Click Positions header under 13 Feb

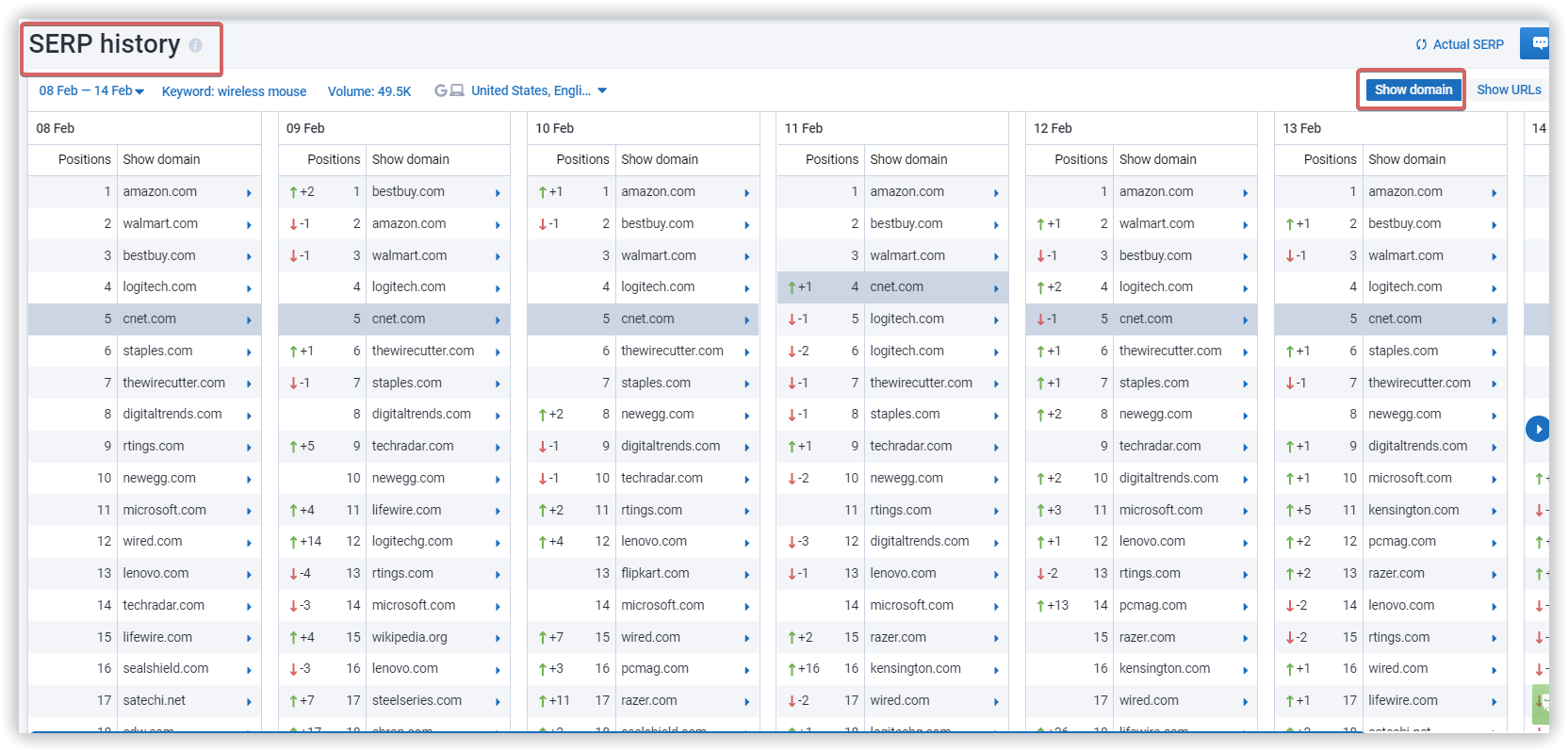point(1330,159)
